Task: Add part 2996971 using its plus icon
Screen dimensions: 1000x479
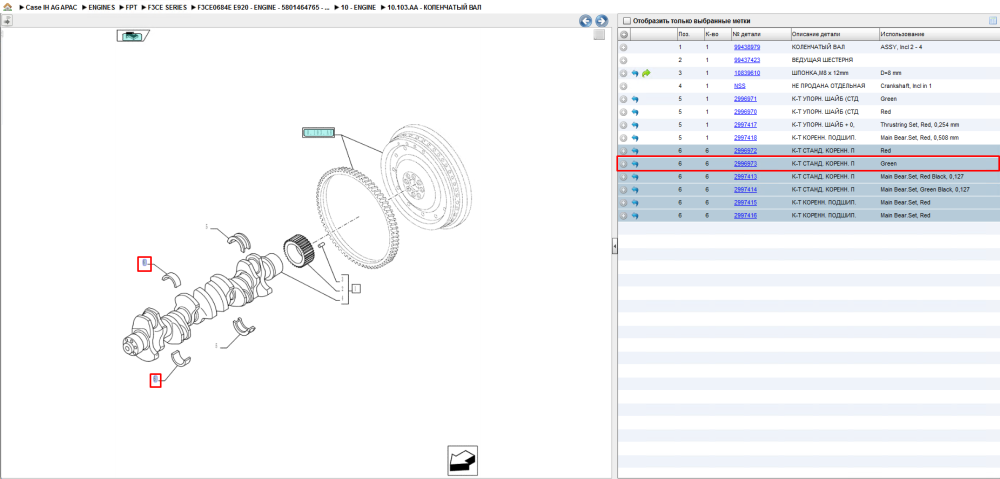Action: click(x=624, y=99)
